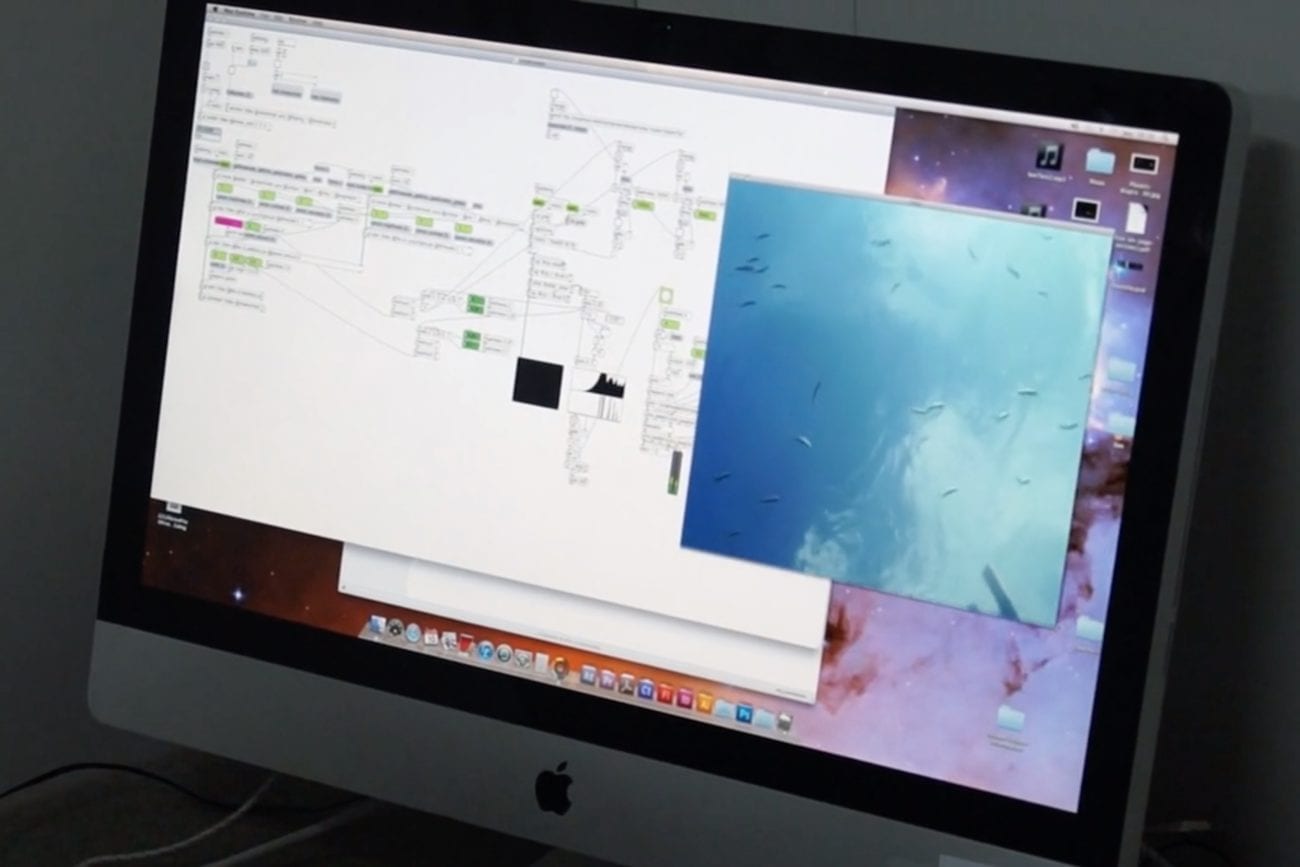
Task: Open the Trash in the dock
Action: pyautogui.click(x=785, y=722)
